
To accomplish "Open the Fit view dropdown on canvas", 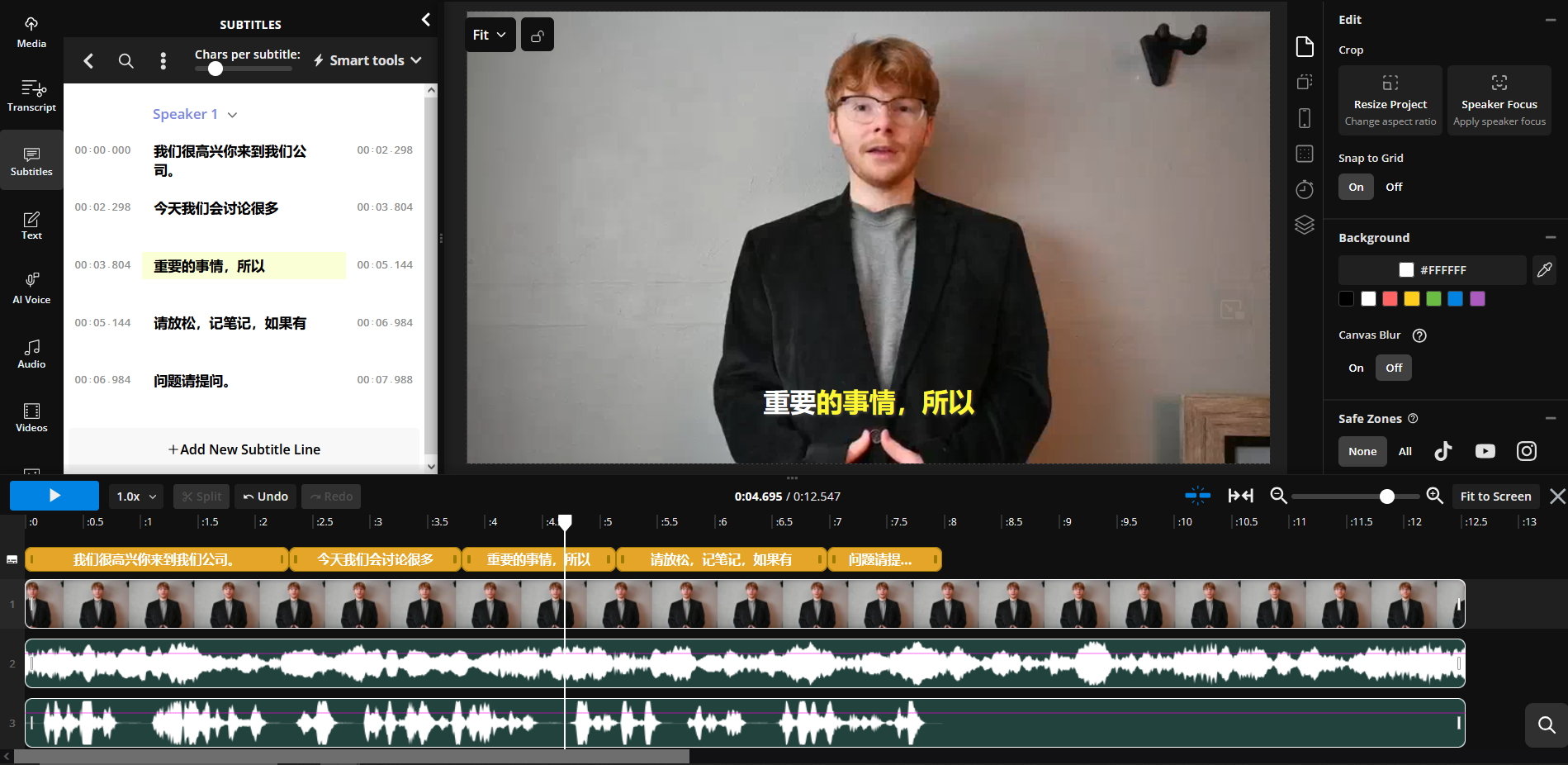I will 490,35.
